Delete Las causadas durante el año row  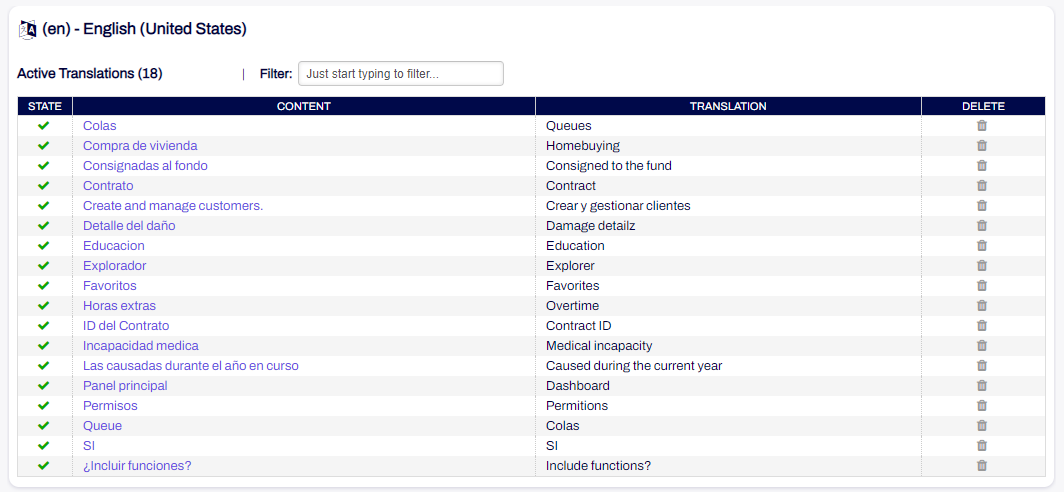981,366
